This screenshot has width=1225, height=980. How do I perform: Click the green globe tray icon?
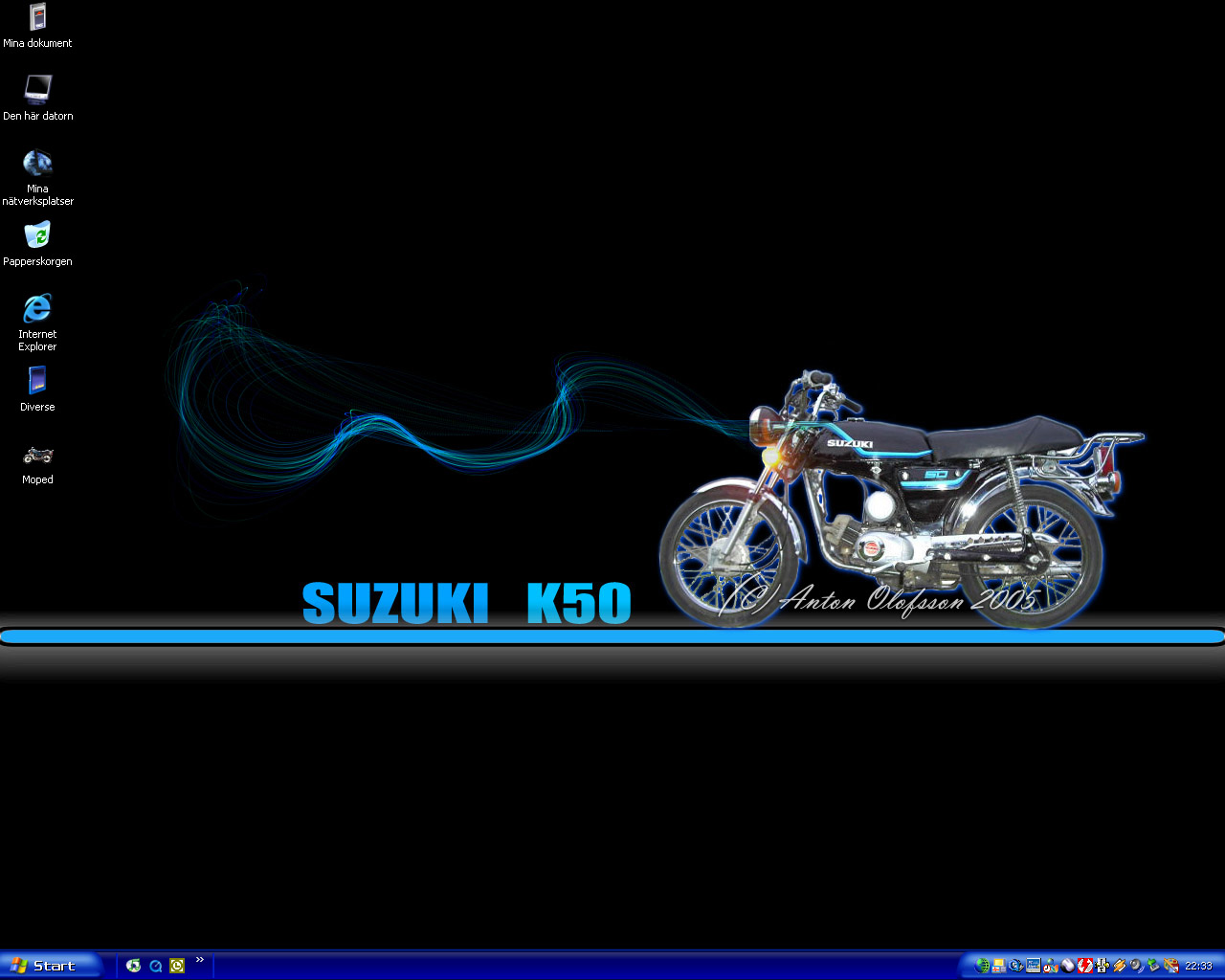[x=982, y=966]
